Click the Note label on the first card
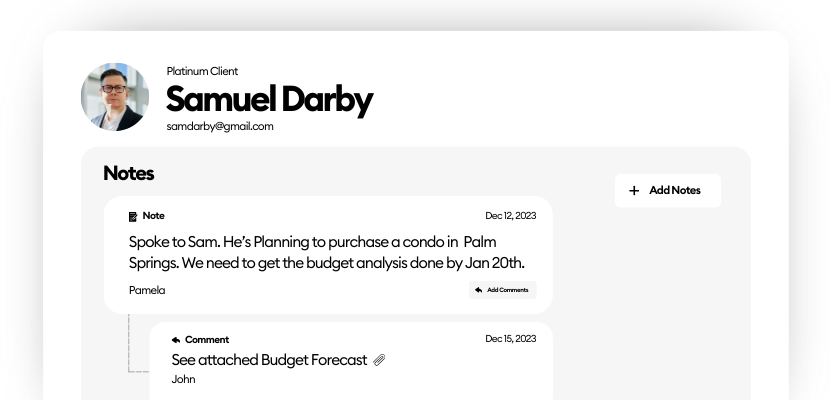 (154, 216)
